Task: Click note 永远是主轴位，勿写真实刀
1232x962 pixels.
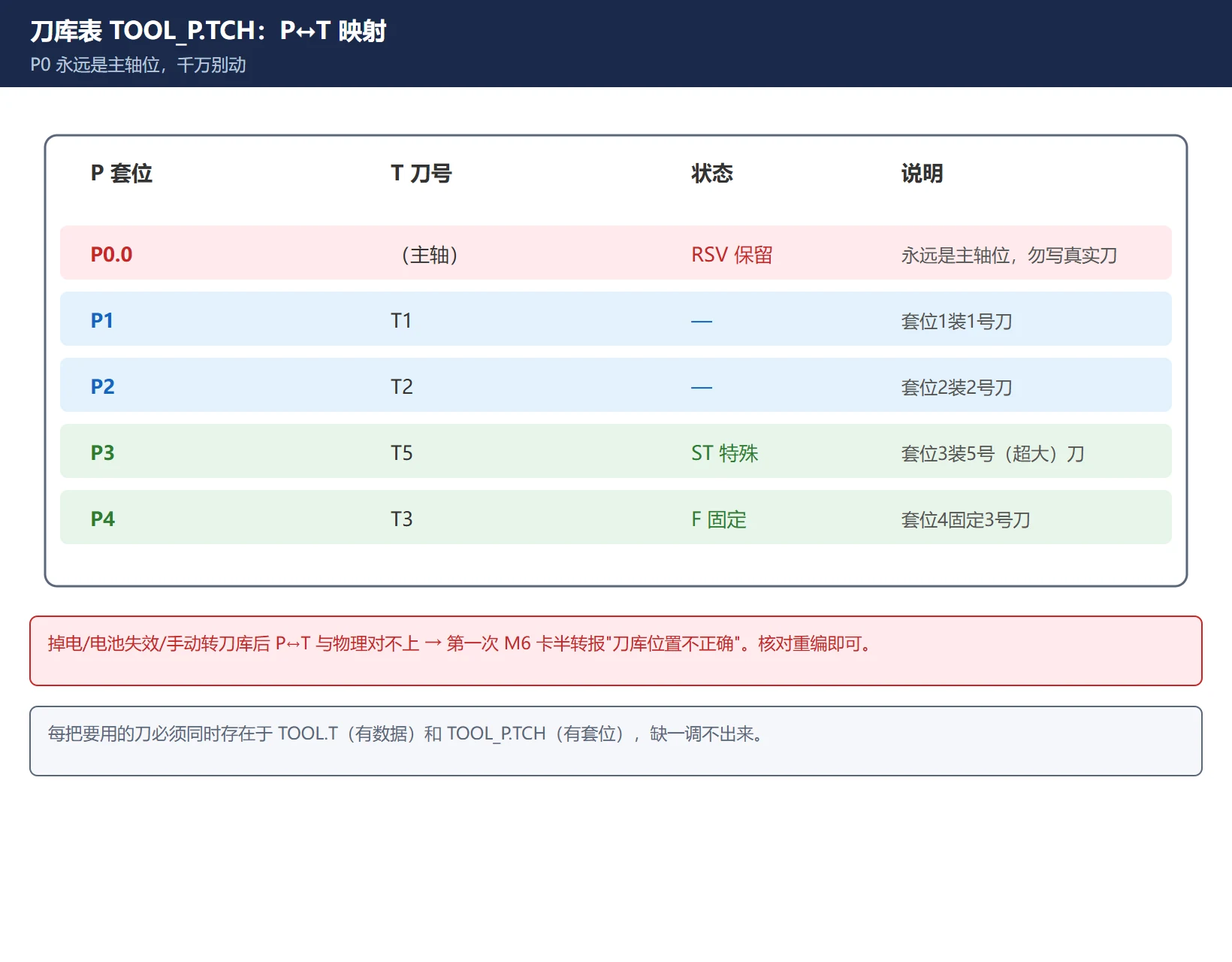Action: tap(1009, 256)
